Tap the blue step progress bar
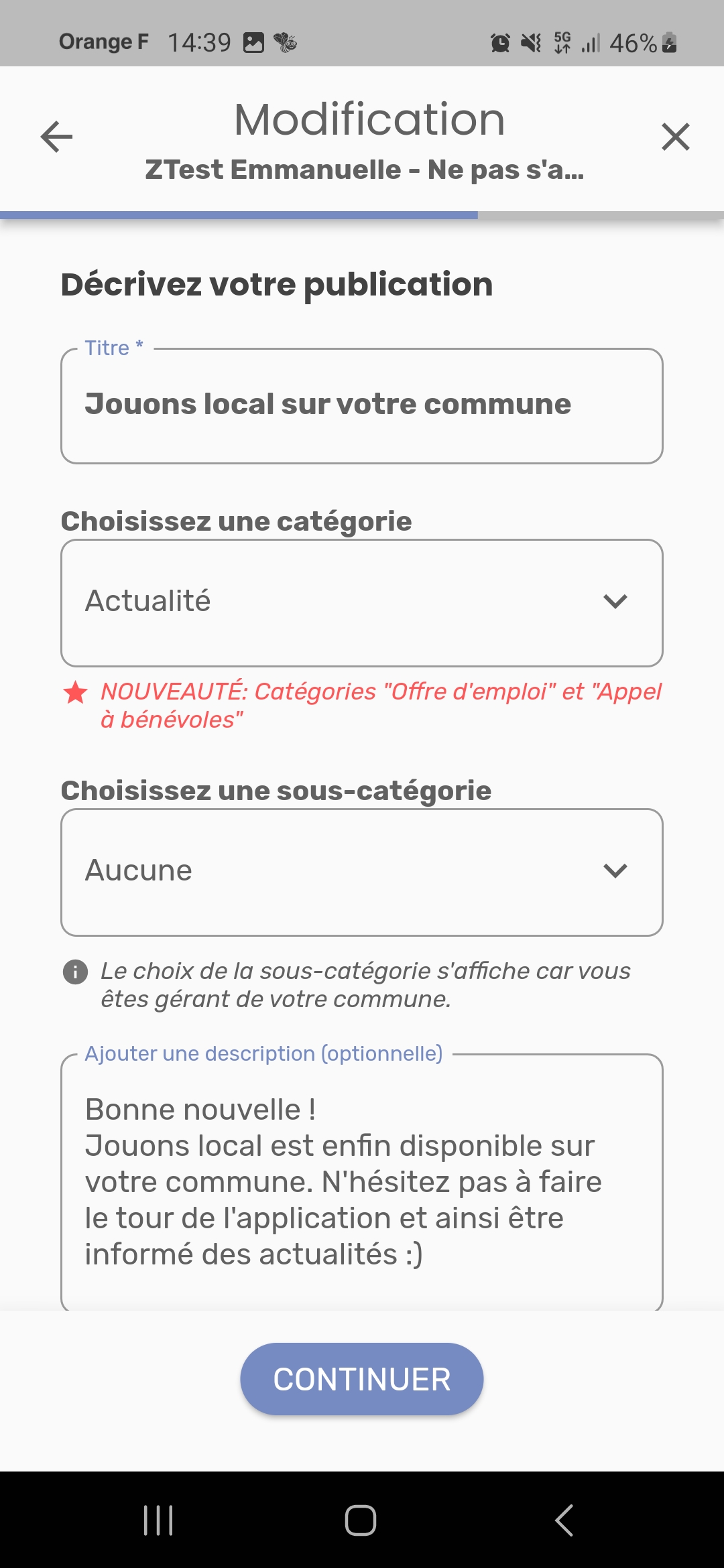The width and height of the screenshot is (724, 1568). [239, 215]
